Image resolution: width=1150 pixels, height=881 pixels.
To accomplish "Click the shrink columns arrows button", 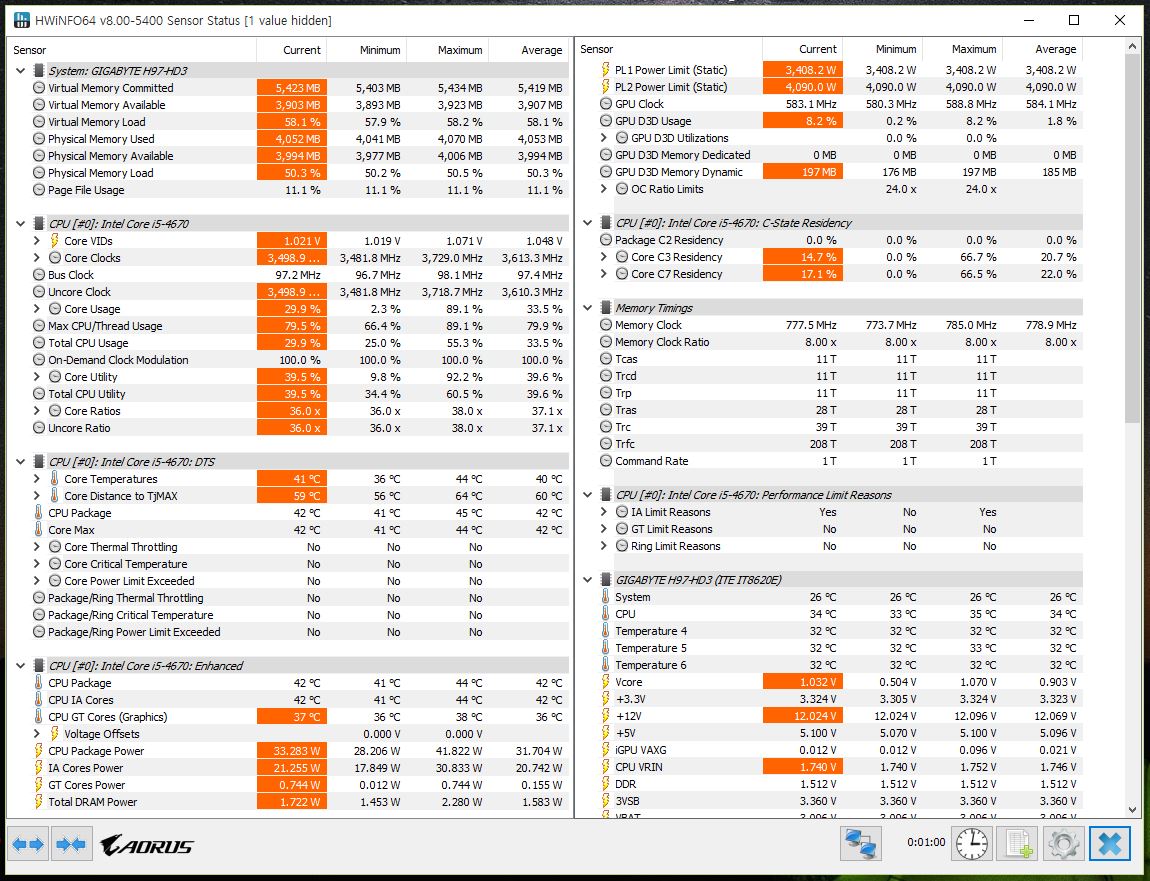I will pyautogui.click(x=70, y=844).
